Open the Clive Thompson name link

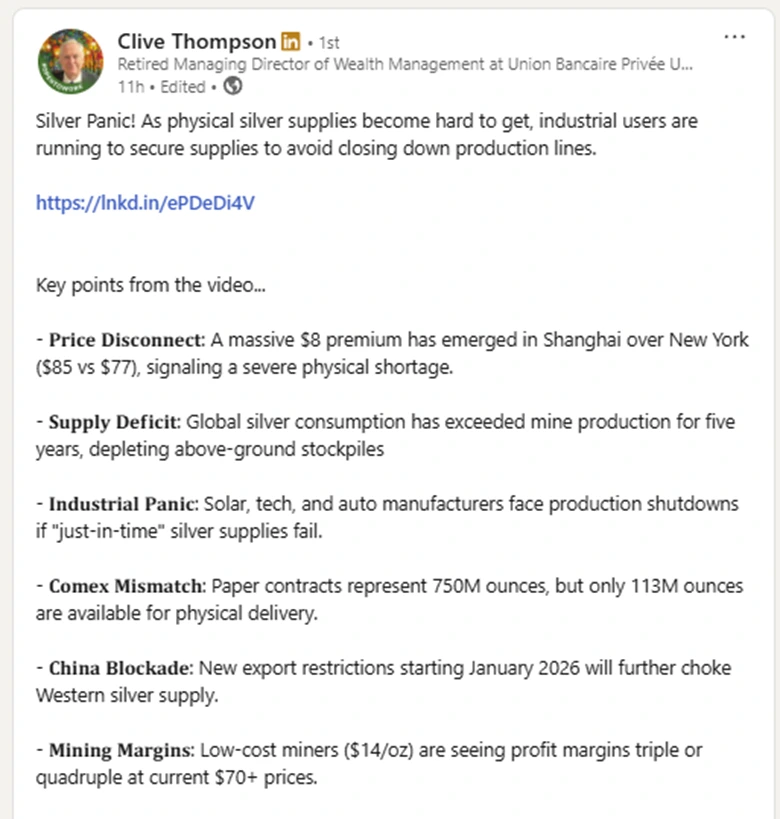pos(196,41)
